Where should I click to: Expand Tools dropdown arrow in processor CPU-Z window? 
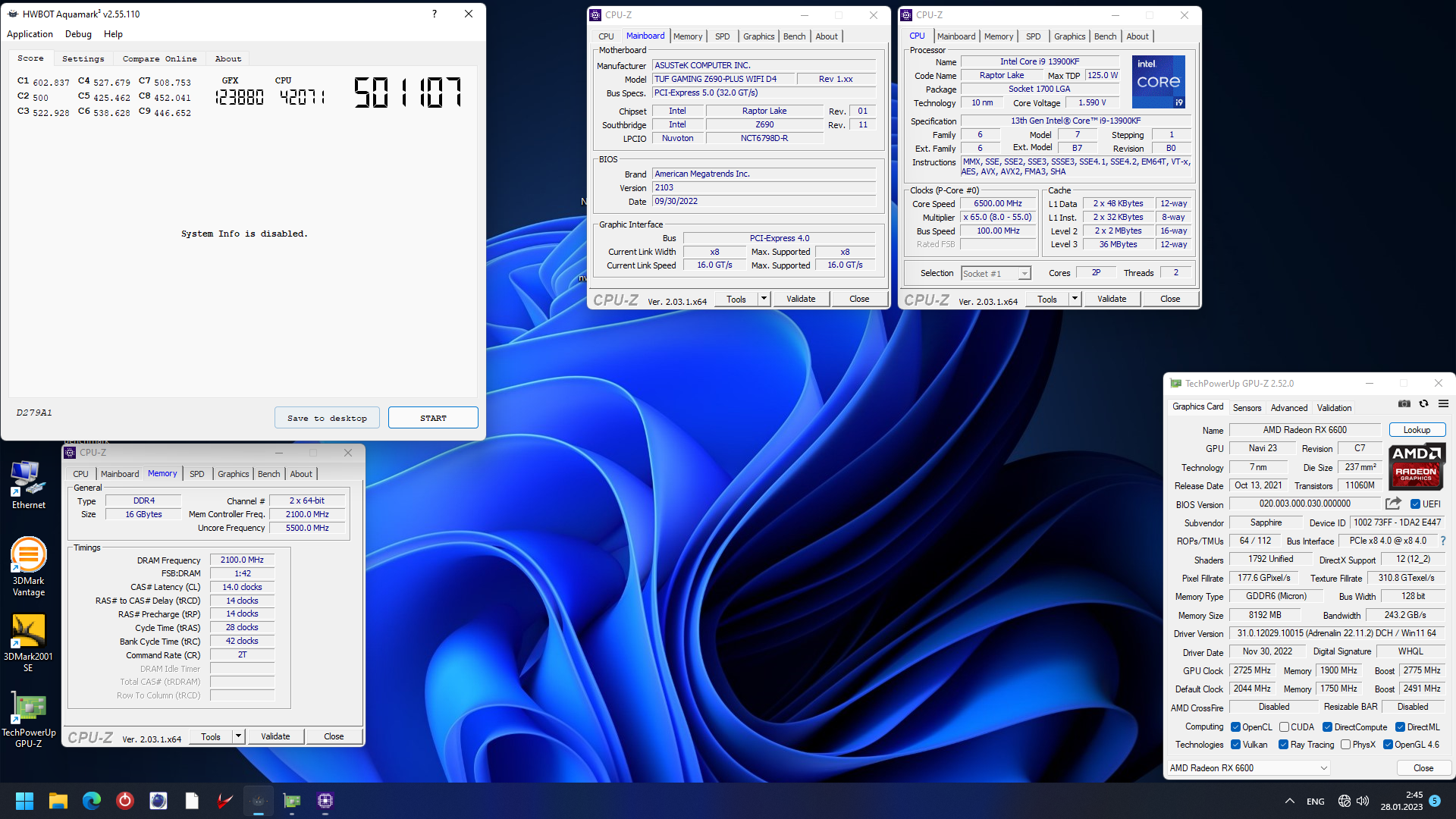point(1075,299)
